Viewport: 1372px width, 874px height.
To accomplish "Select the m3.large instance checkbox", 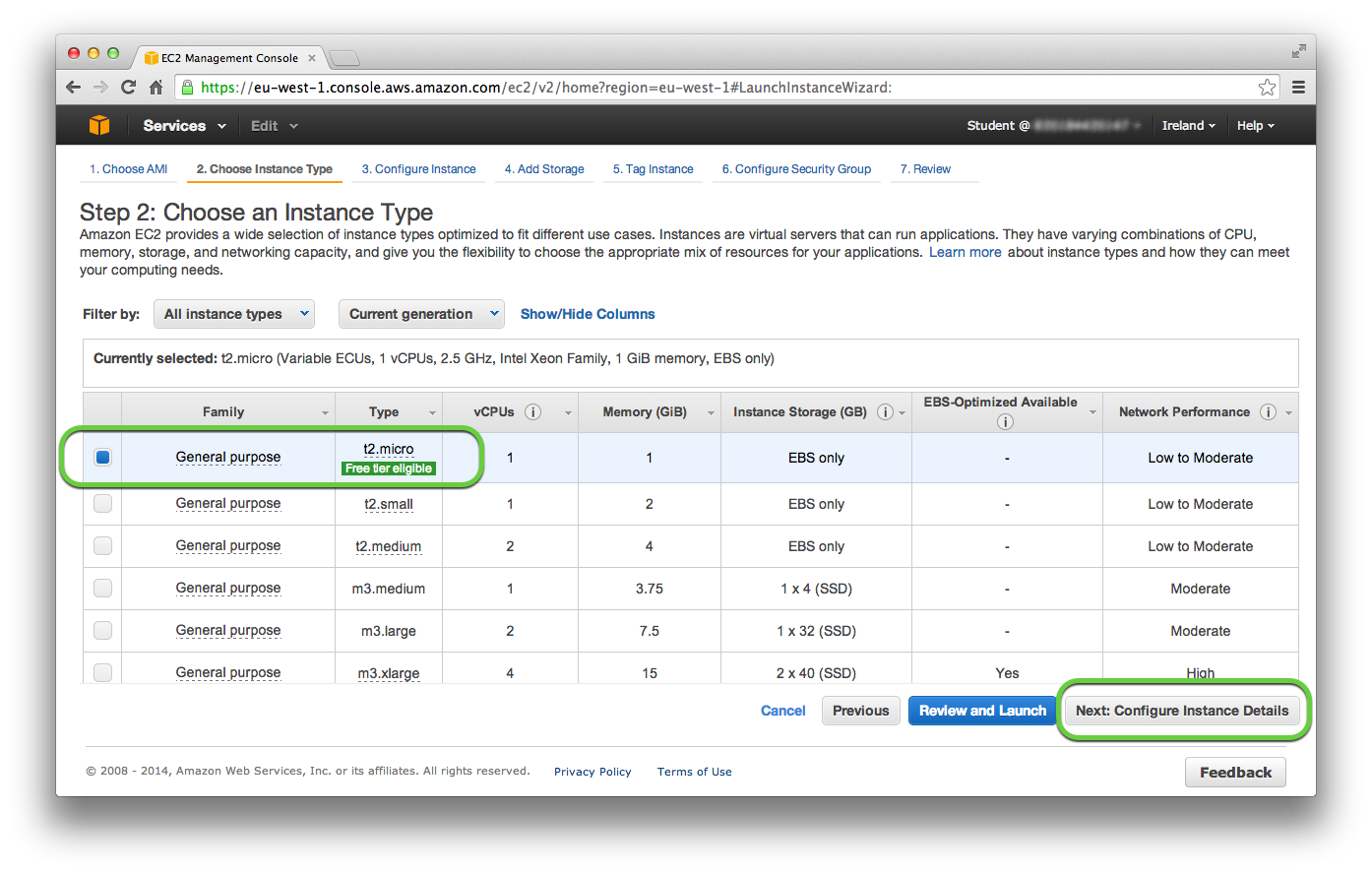I will point(102,630).
